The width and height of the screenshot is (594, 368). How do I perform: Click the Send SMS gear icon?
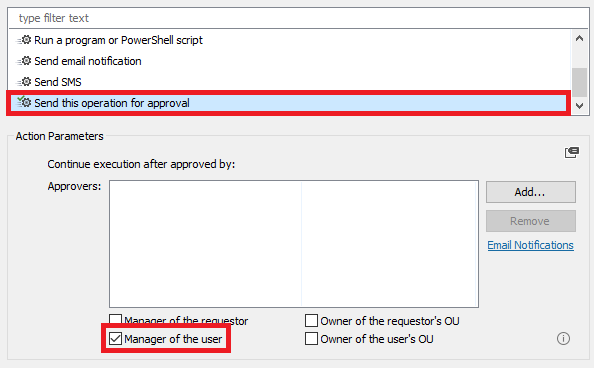pos(24,81)
